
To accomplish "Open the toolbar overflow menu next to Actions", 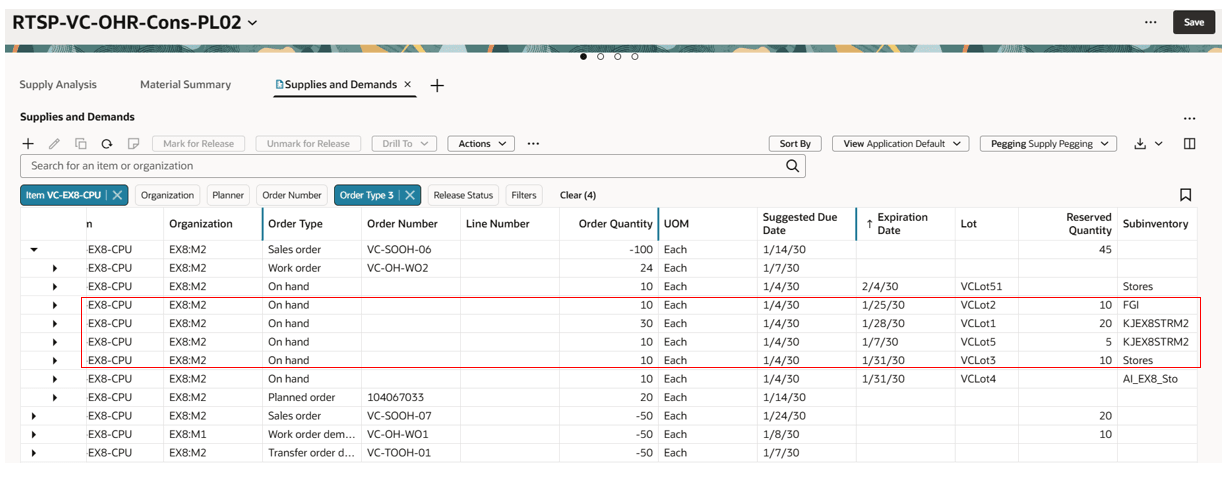I will [x=533, y=144].
